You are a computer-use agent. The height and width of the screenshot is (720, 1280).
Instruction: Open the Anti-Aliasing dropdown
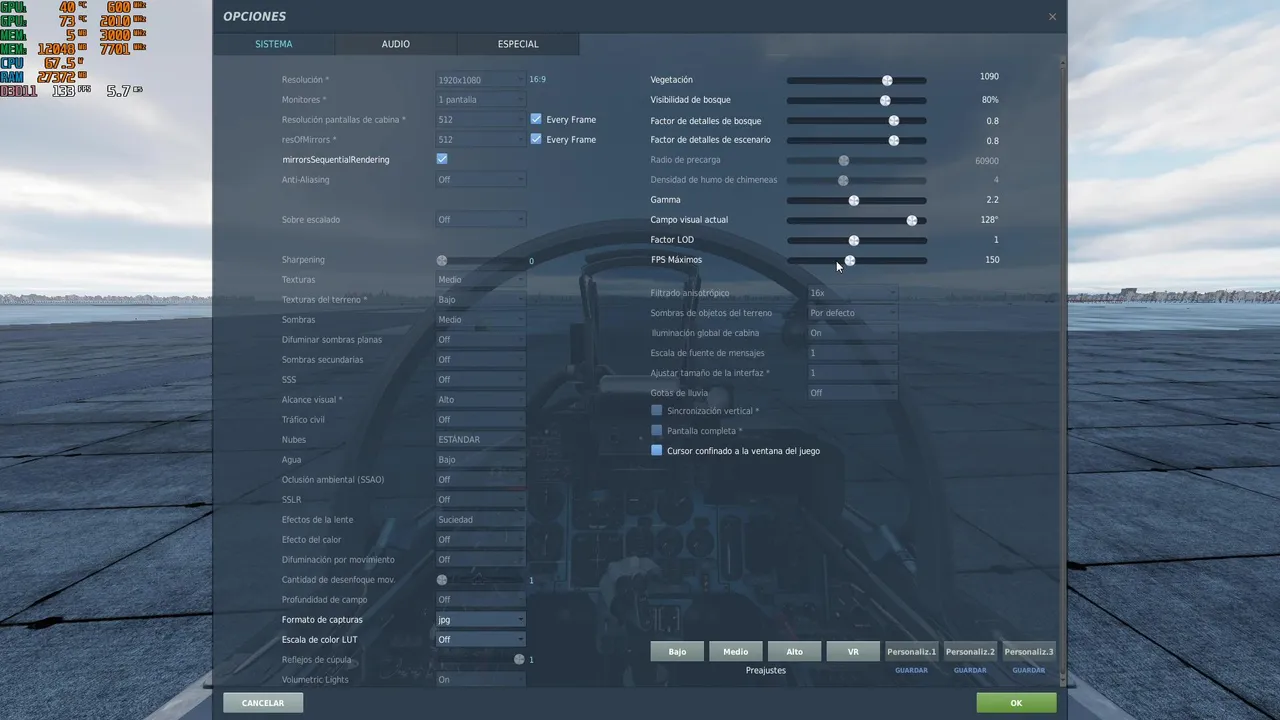(480, 180)
